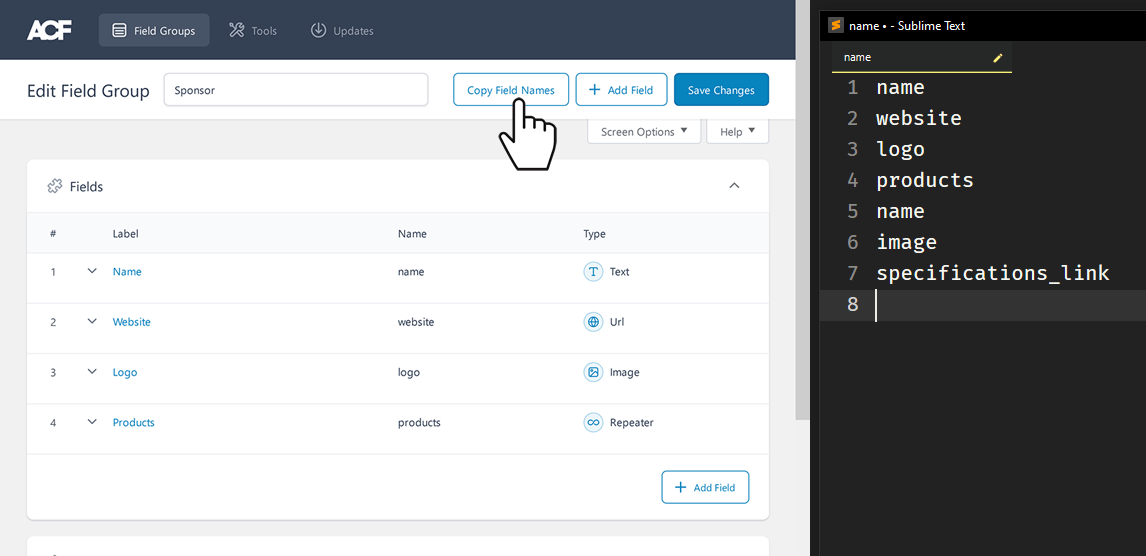This screenshot has height=556, width=1146.
Task: Click the 'logo' field name cell
Action: [409, 373]
